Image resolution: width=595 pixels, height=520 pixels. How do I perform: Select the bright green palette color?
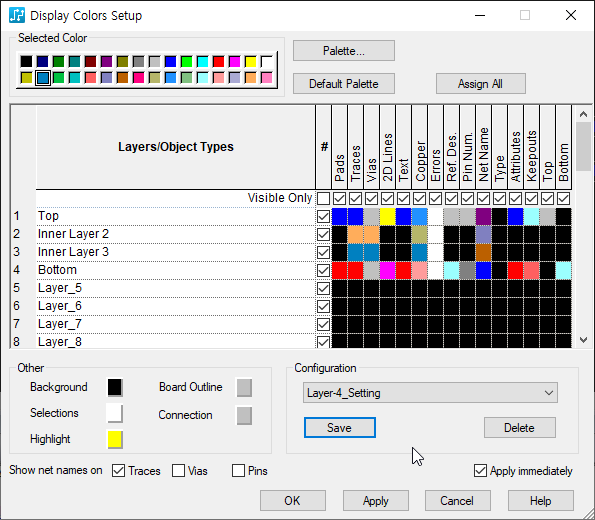pos(187,61)
